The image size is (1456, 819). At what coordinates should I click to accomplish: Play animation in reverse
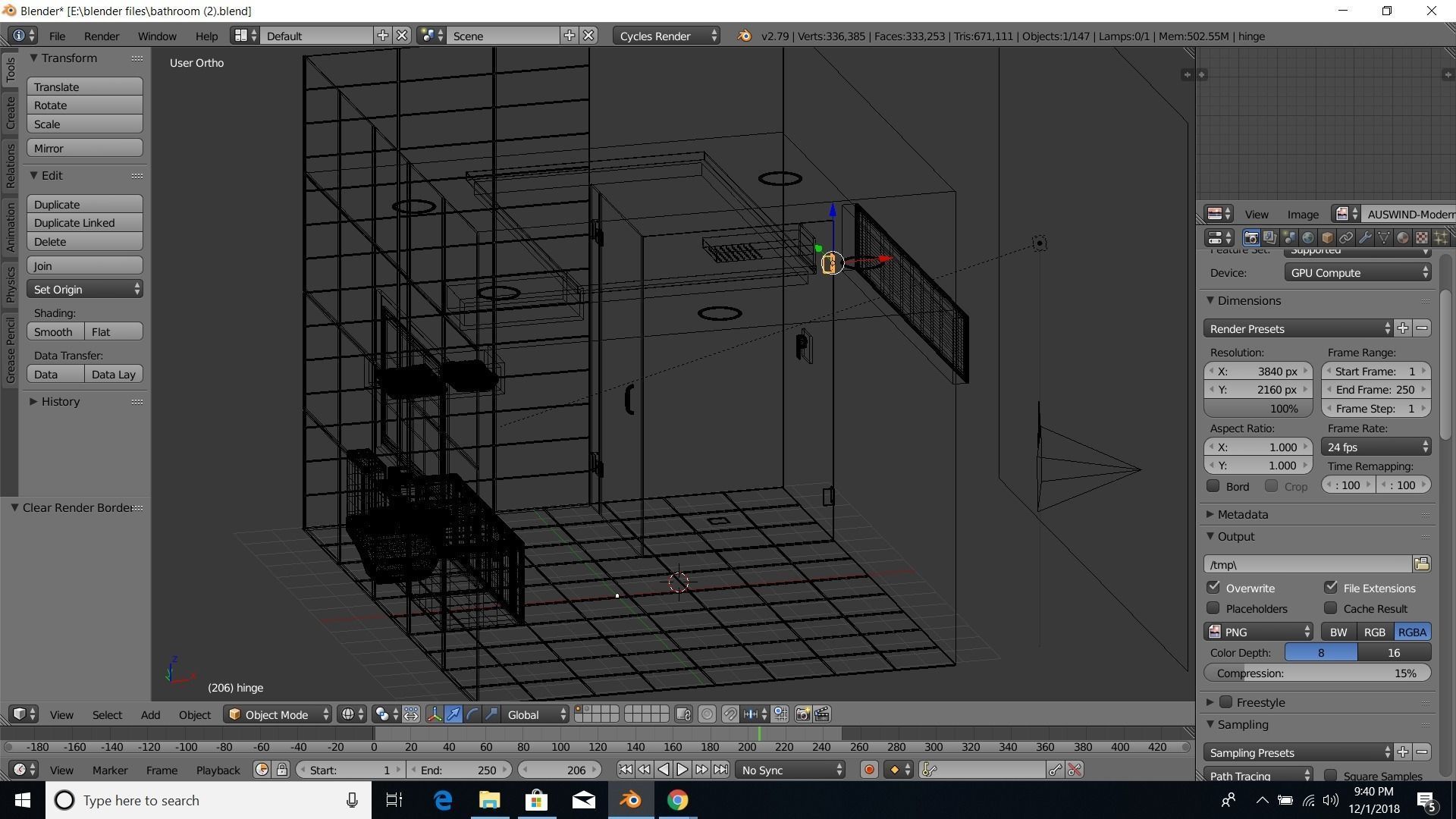point(663,770)
